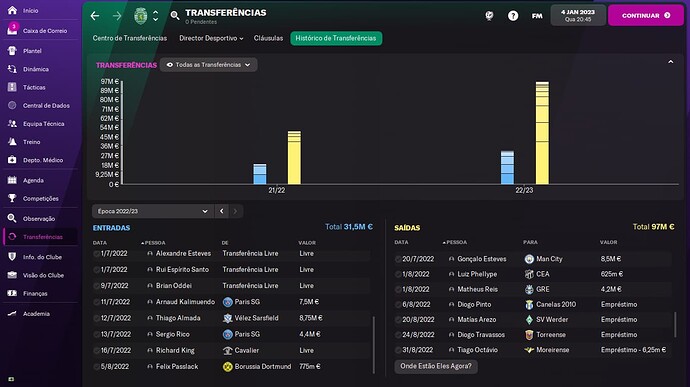Open the Depto. Médico icon
The width and height of the screenshot is (690, 387).
pyautogui.click(x=12, y=160)
